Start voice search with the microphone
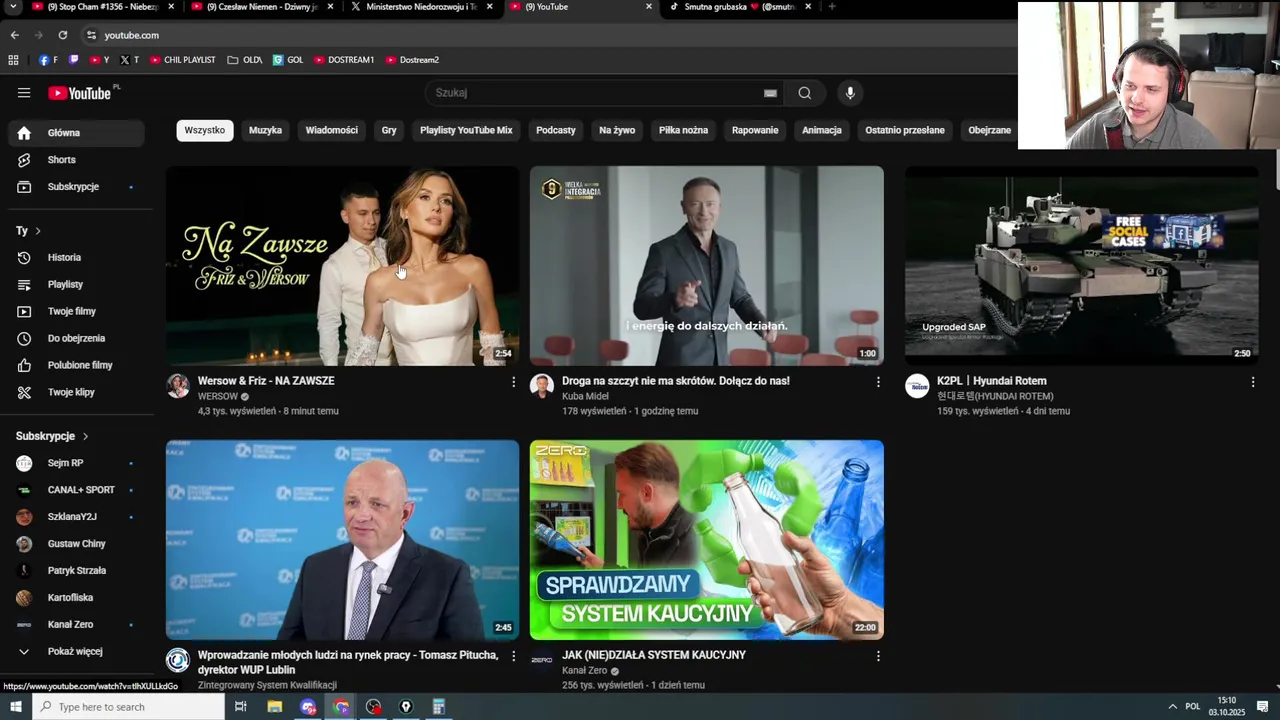 [850, 93]
